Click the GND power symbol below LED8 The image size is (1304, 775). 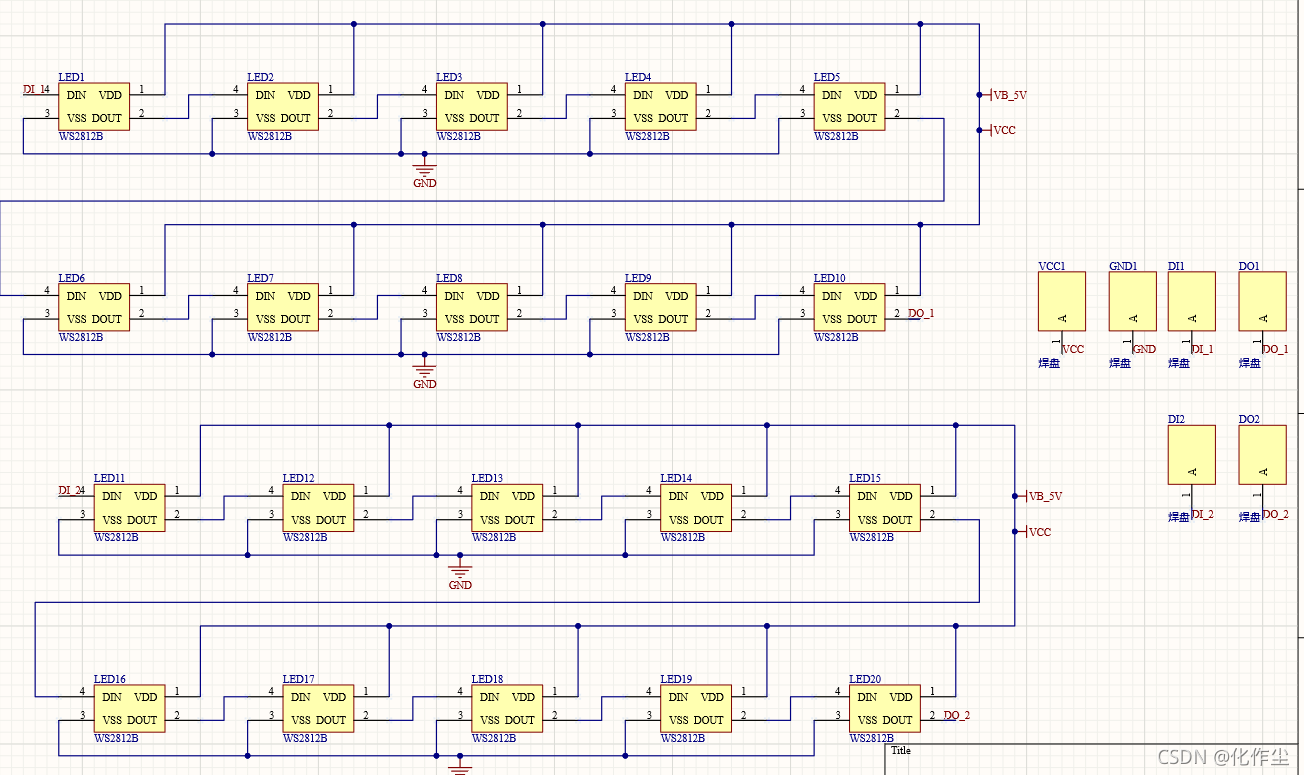click(x=425, y=372)
